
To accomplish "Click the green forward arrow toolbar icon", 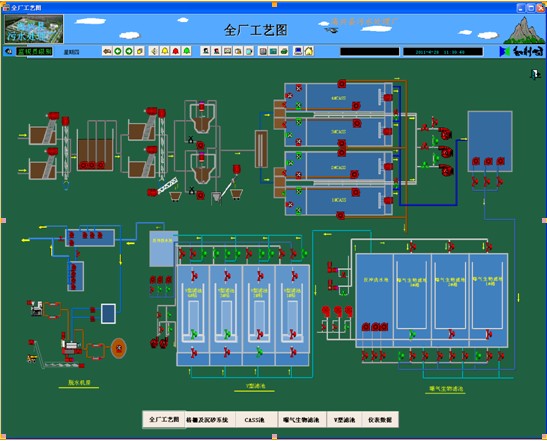I will [x=129, y=51].
